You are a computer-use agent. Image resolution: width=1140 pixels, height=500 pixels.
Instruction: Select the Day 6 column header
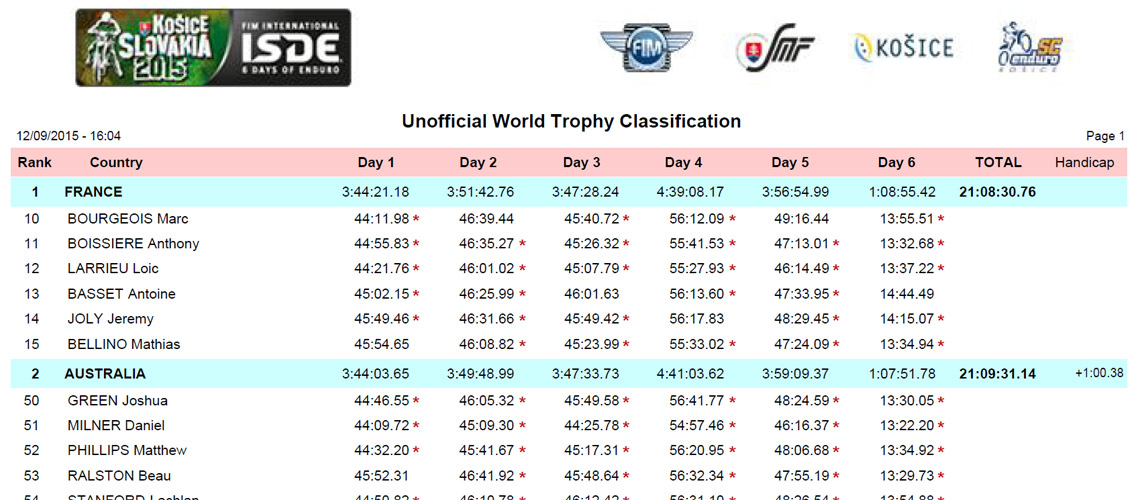[896, 162]
